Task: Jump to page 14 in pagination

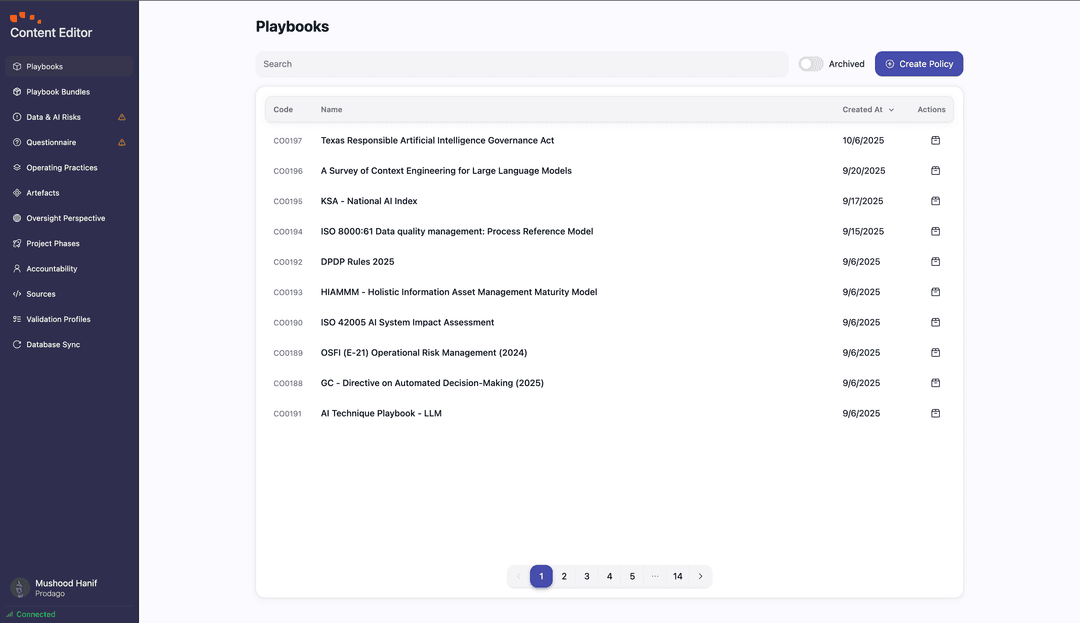Action: [x=677, y=577]
